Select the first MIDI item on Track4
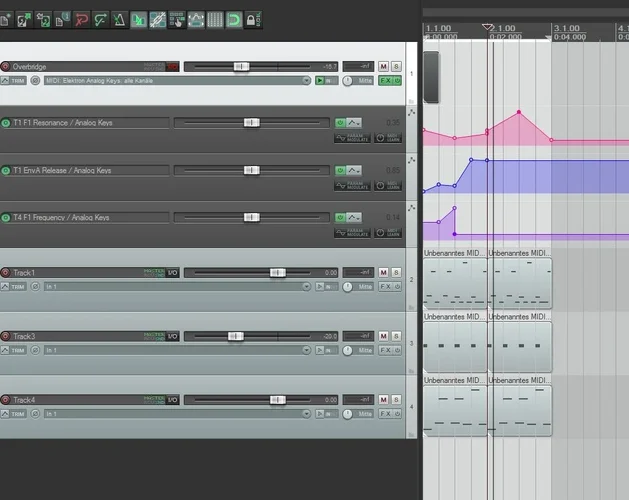 pos(455,410)
